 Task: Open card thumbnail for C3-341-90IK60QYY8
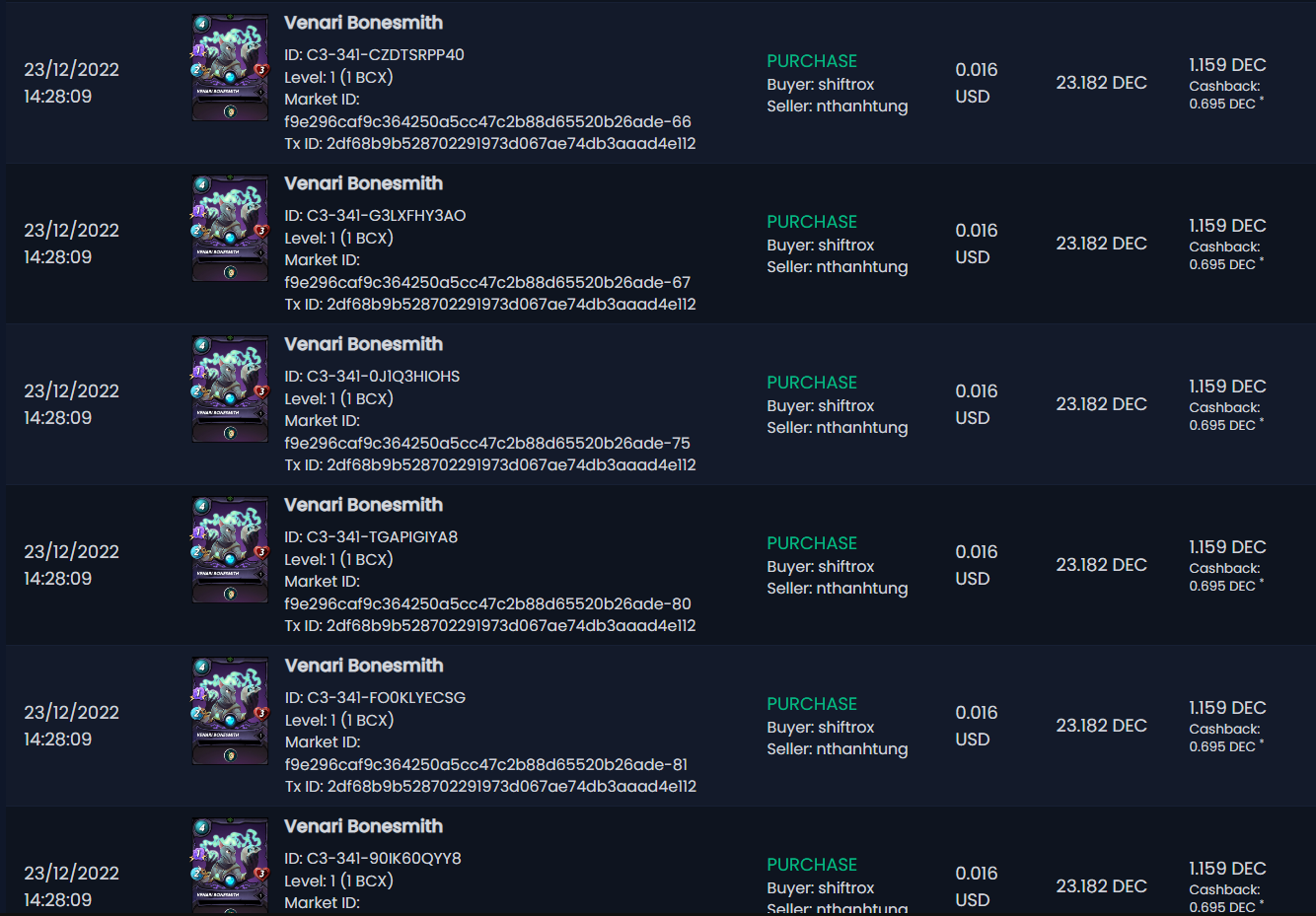(230, 866)
